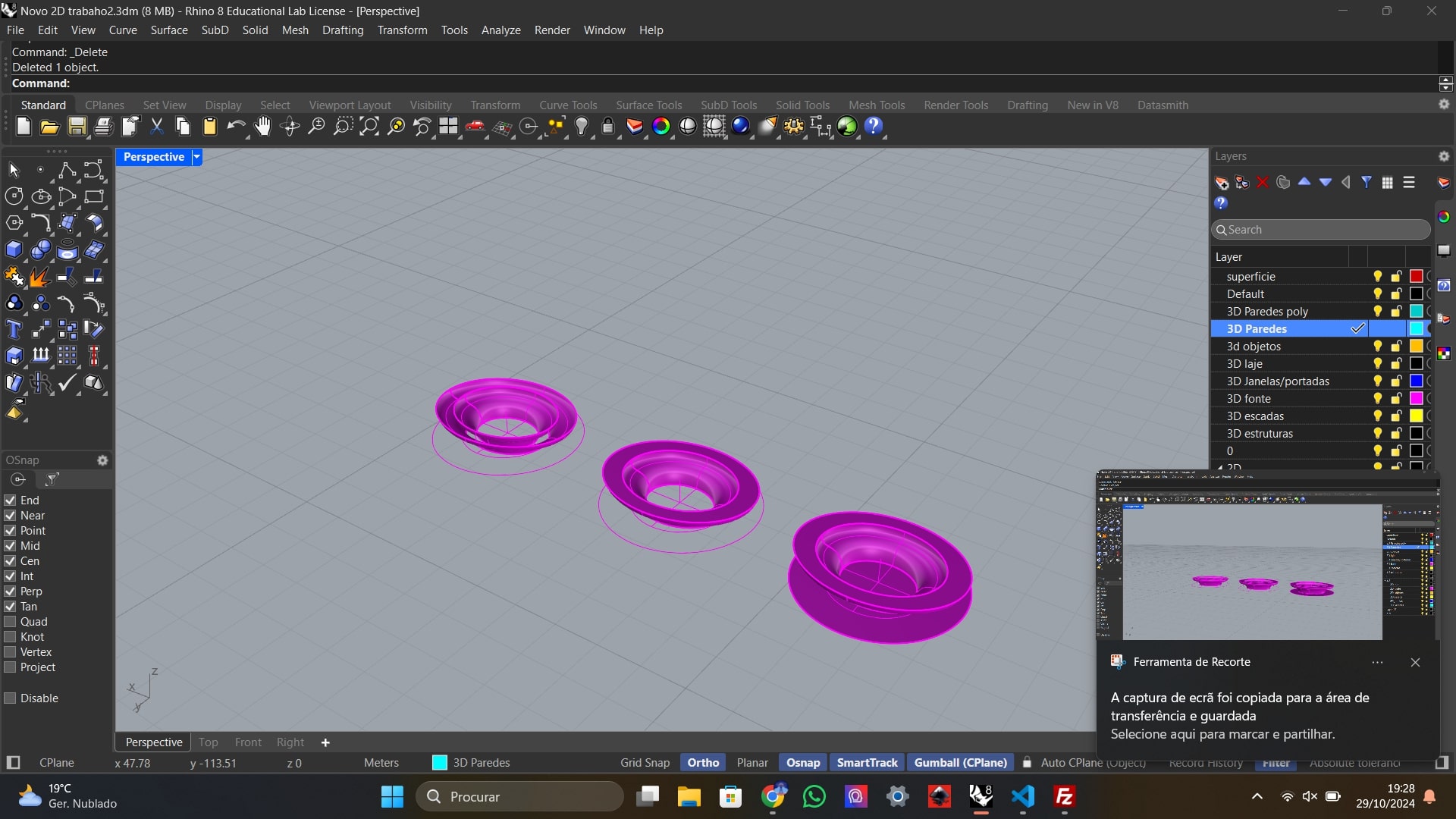Click the layer filter funnel icon
The image size is (1456, 819).
tap(1367, 182)
